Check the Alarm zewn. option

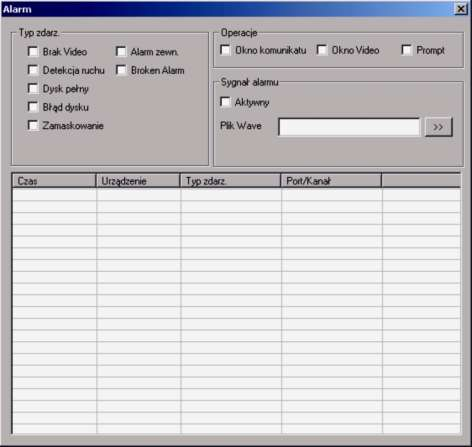point(121,52)
